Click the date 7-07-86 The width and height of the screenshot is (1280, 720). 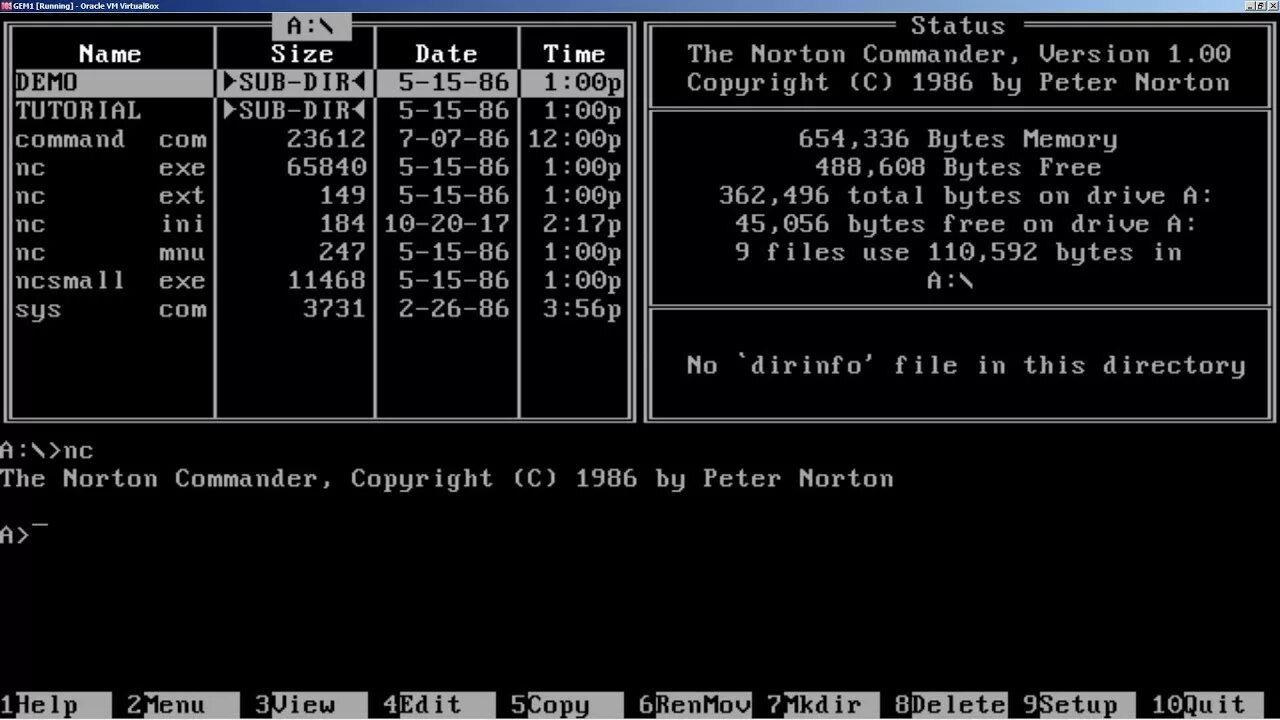pos(454,139)
